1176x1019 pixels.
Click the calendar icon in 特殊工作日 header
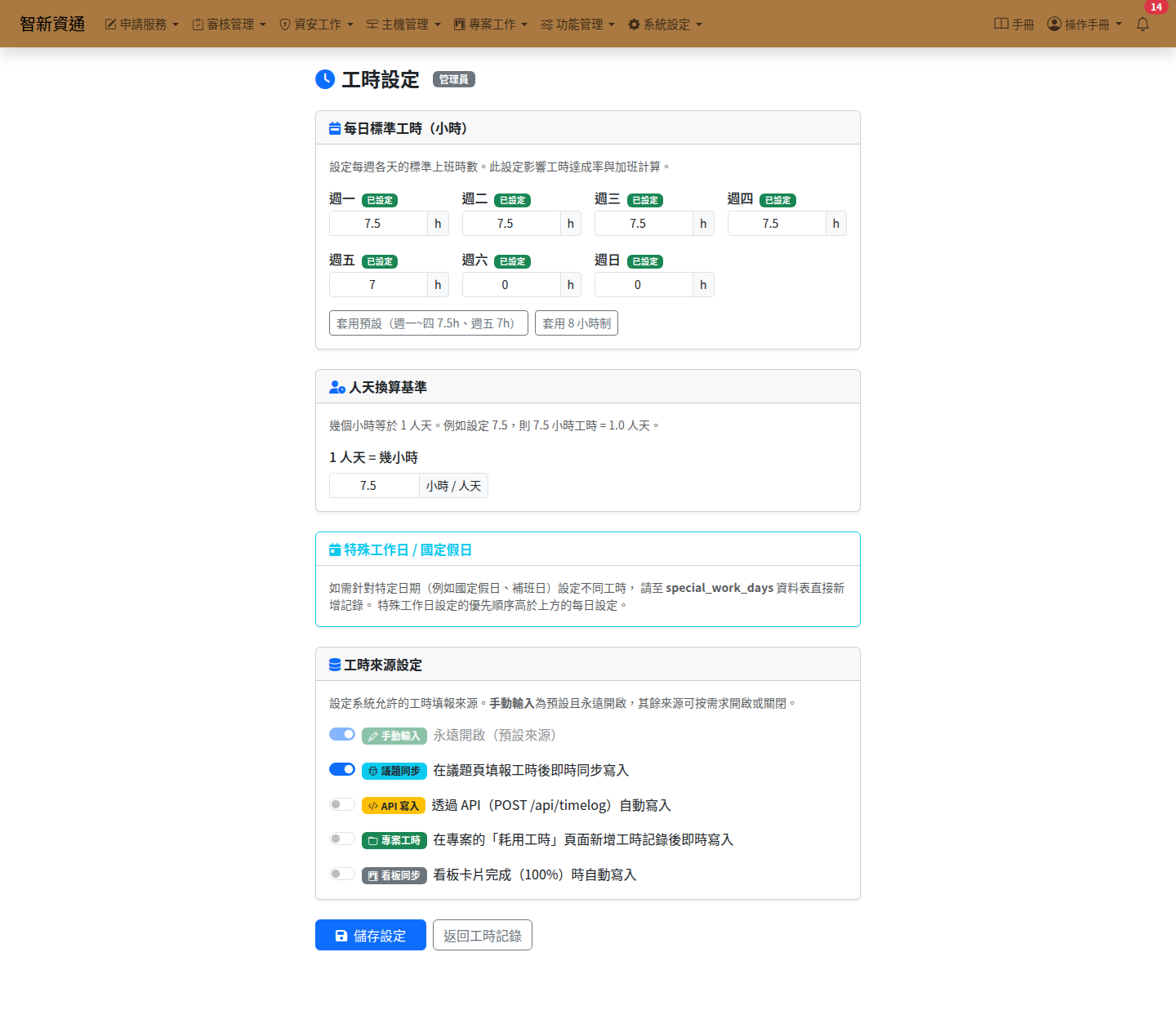point(335,550)
